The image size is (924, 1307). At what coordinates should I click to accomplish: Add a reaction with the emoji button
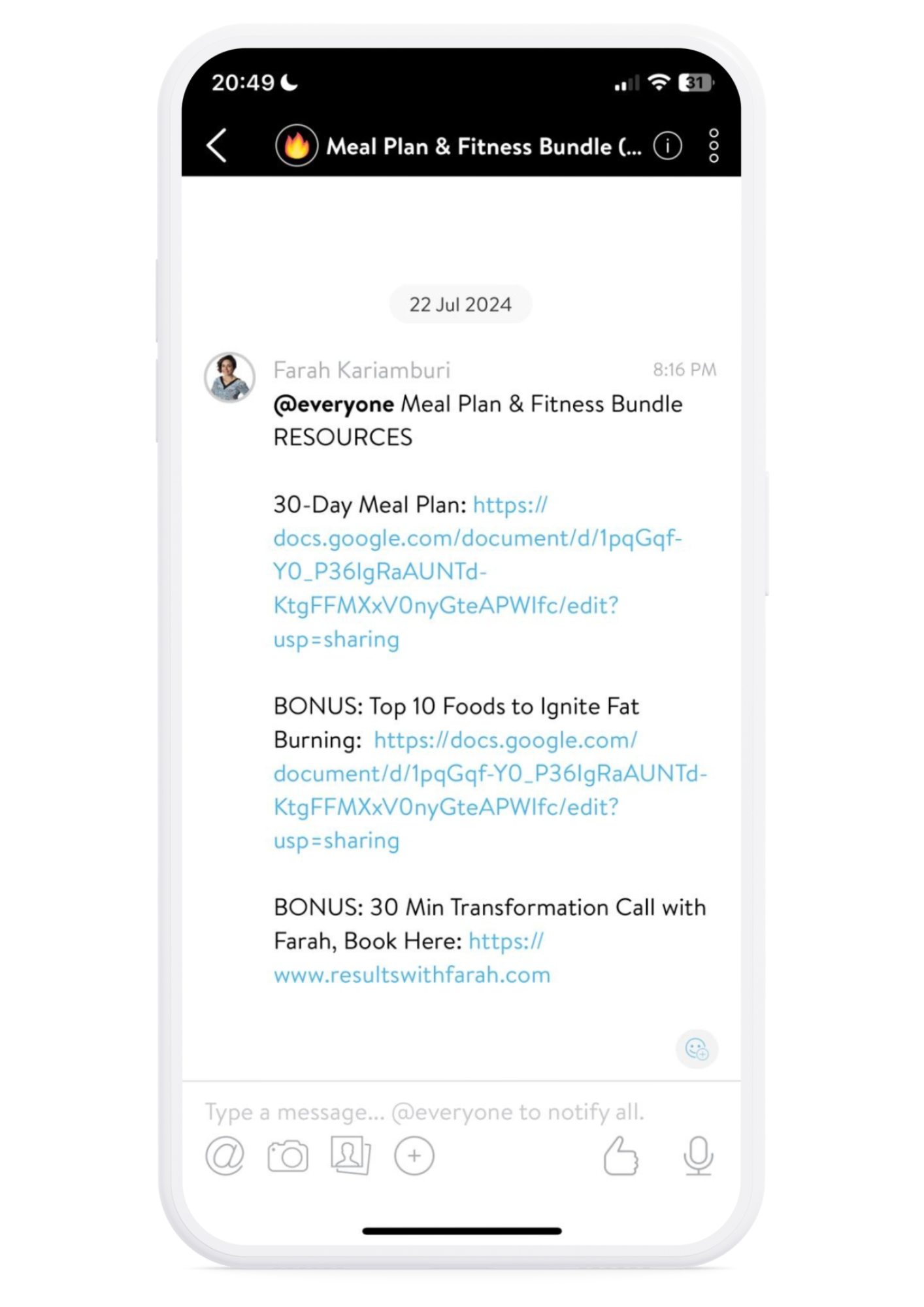click(697, 1049)
